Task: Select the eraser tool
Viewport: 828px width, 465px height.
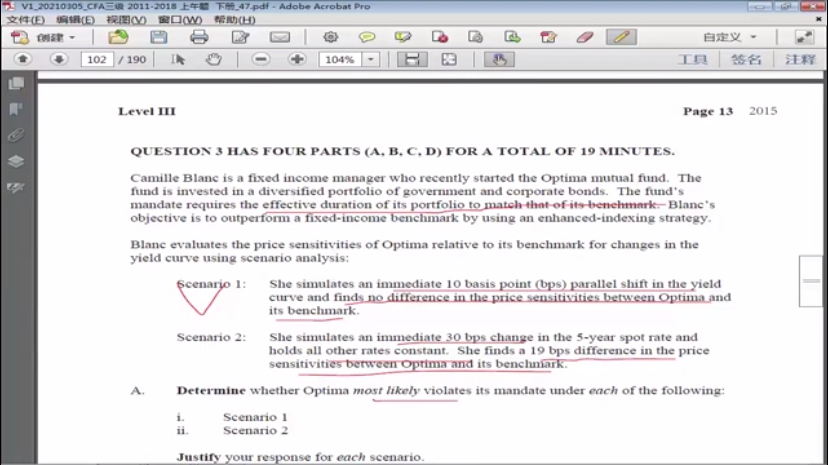Action: pos(585,37)
